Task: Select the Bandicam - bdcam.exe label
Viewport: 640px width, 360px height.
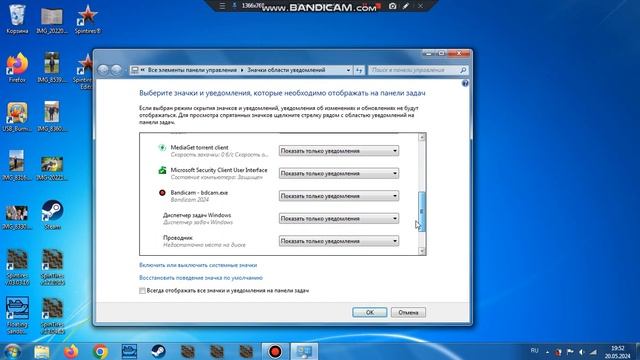Action: pyautogui.click(x=199, y=192)
